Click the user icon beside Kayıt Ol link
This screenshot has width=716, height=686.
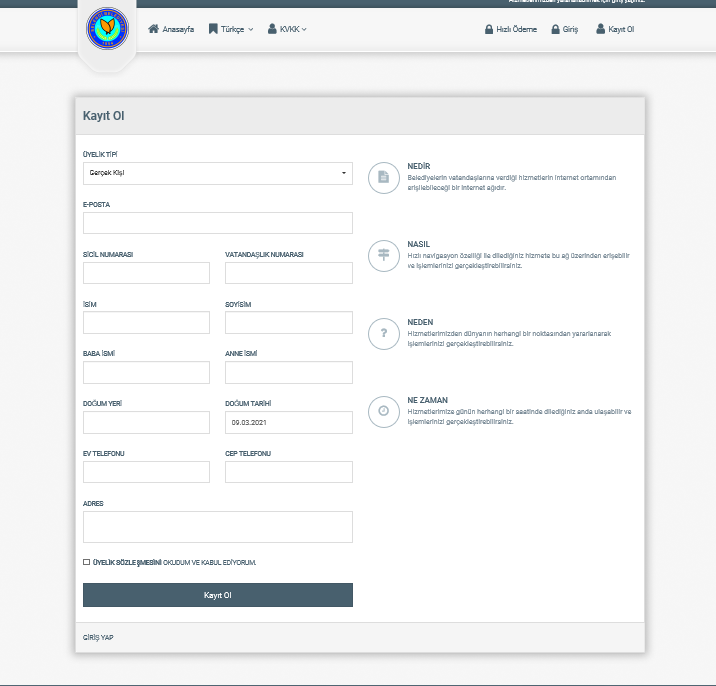point(600,29)
